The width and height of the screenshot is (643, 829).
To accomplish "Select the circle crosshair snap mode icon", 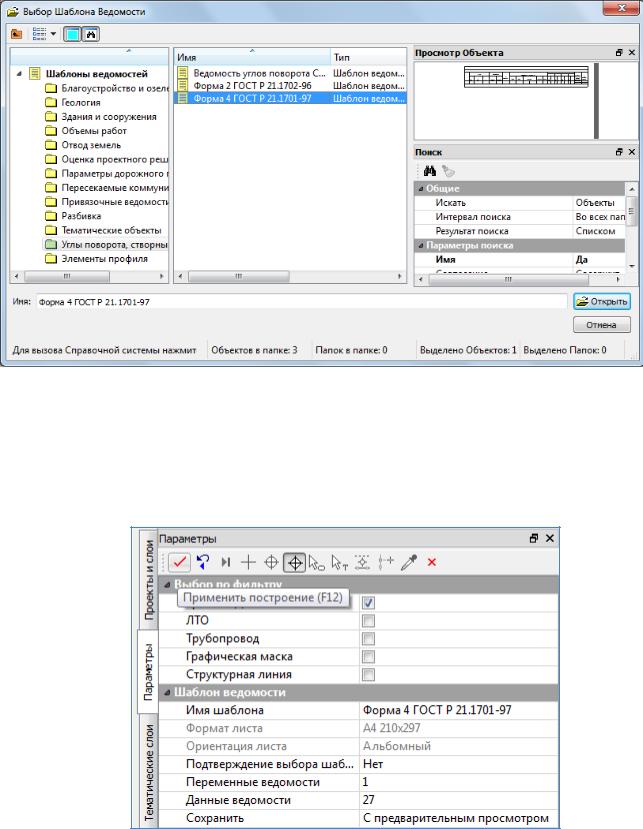I will click(x=271, y=562).
